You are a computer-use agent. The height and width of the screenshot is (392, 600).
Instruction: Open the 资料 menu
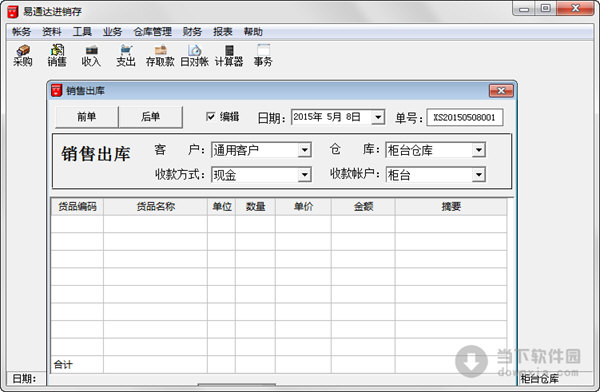[52, 32]
